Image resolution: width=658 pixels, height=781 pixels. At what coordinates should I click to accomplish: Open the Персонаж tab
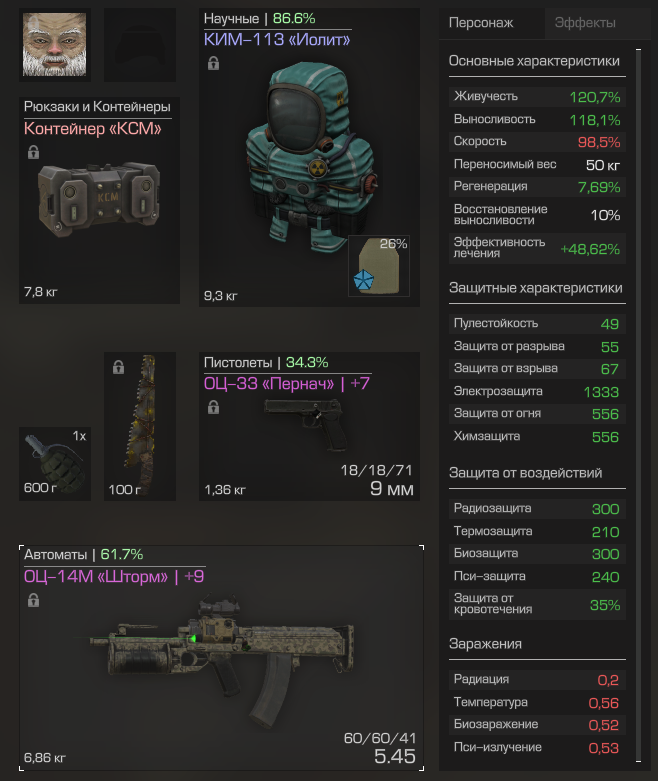click(x=481, y=23)
